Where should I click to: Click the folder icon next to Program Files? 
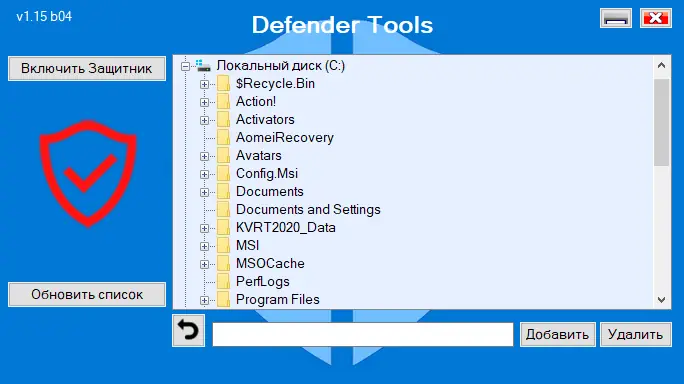tap(223, 299)
